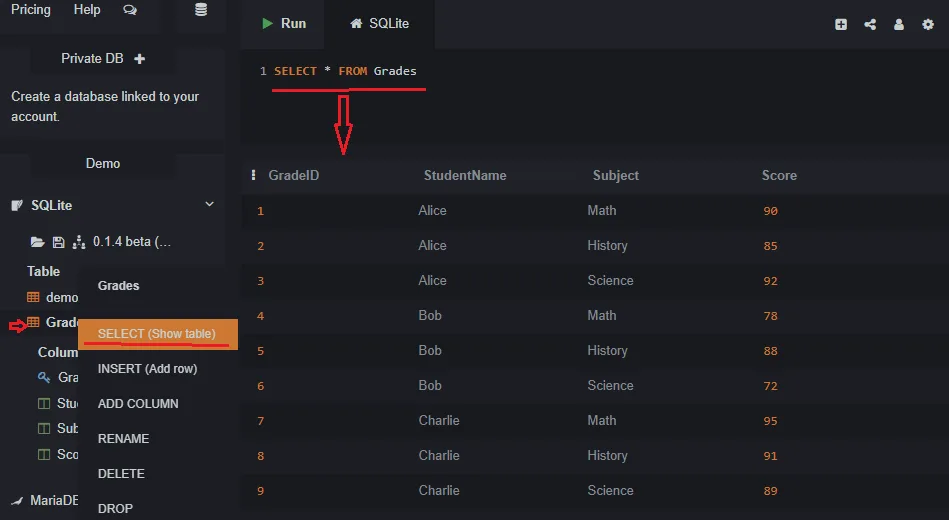The image size is (949, 520).
Task: Click the Private DB plus button
Action: pyautogui.click(x=140, y=59)
